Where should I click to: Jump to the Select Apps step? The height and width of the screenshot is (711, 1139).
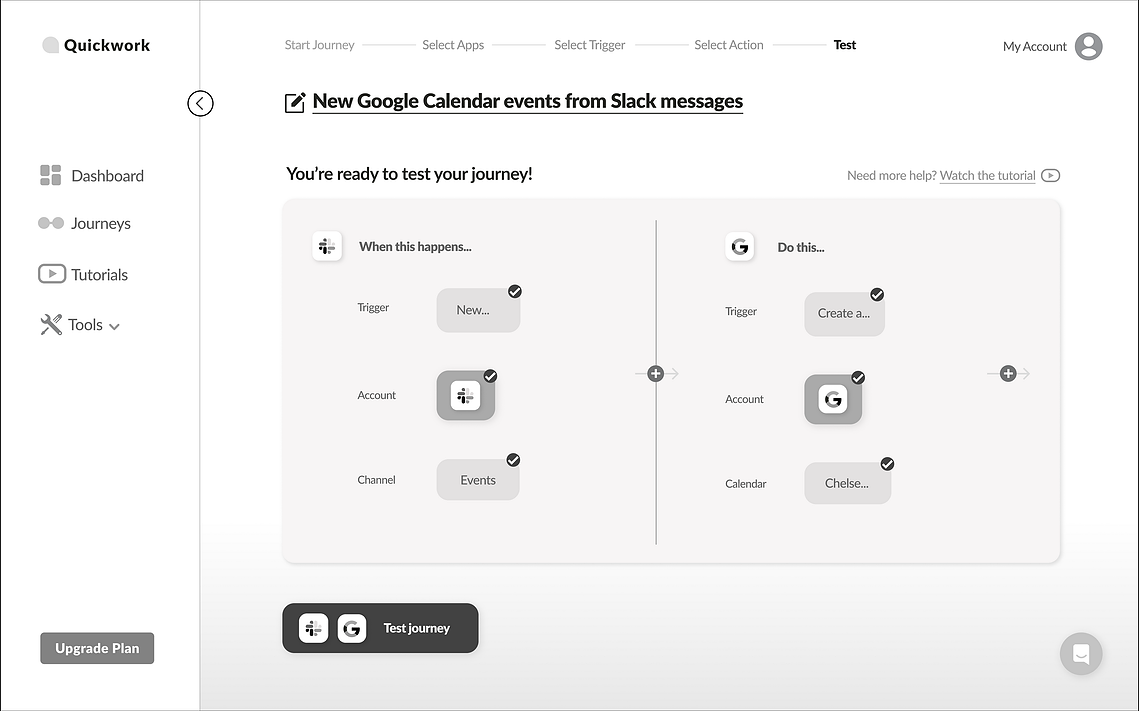coord(453,45)
